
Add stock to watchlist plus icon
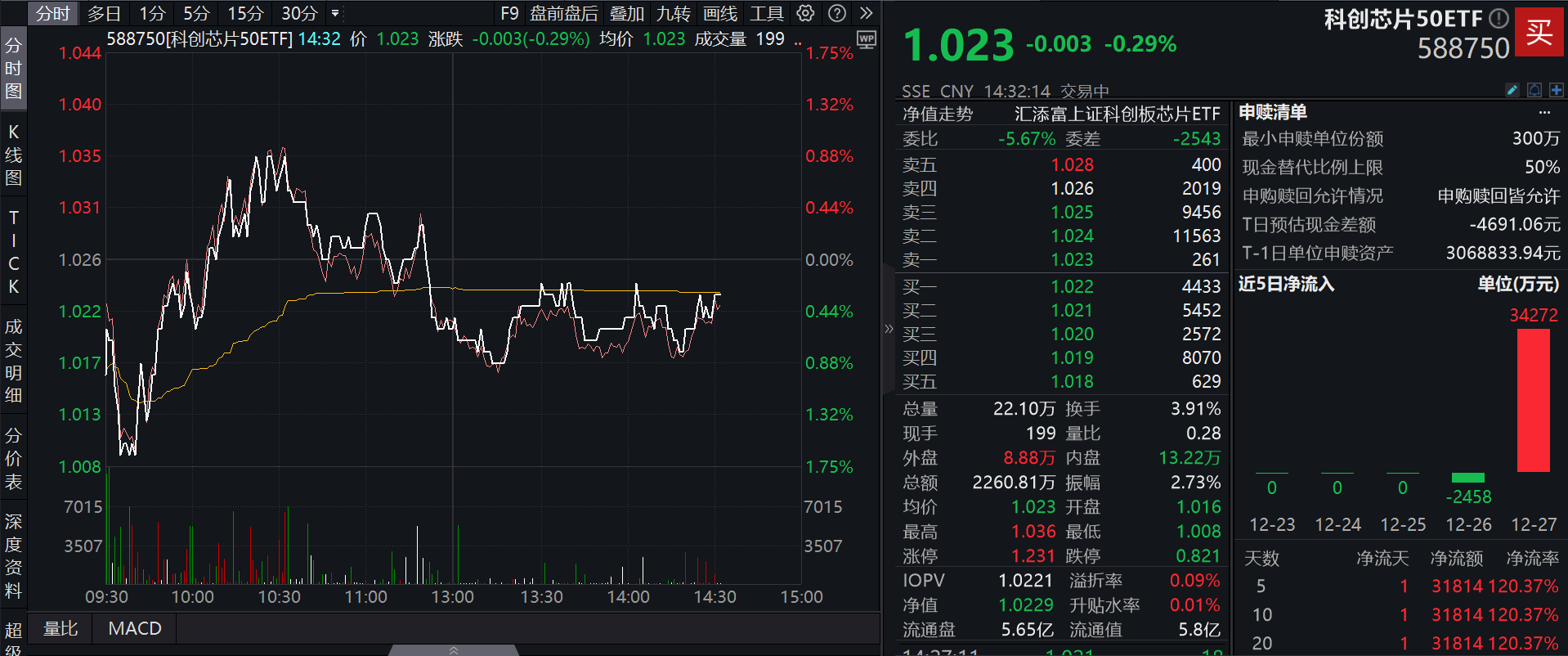tap(1557, 90)
